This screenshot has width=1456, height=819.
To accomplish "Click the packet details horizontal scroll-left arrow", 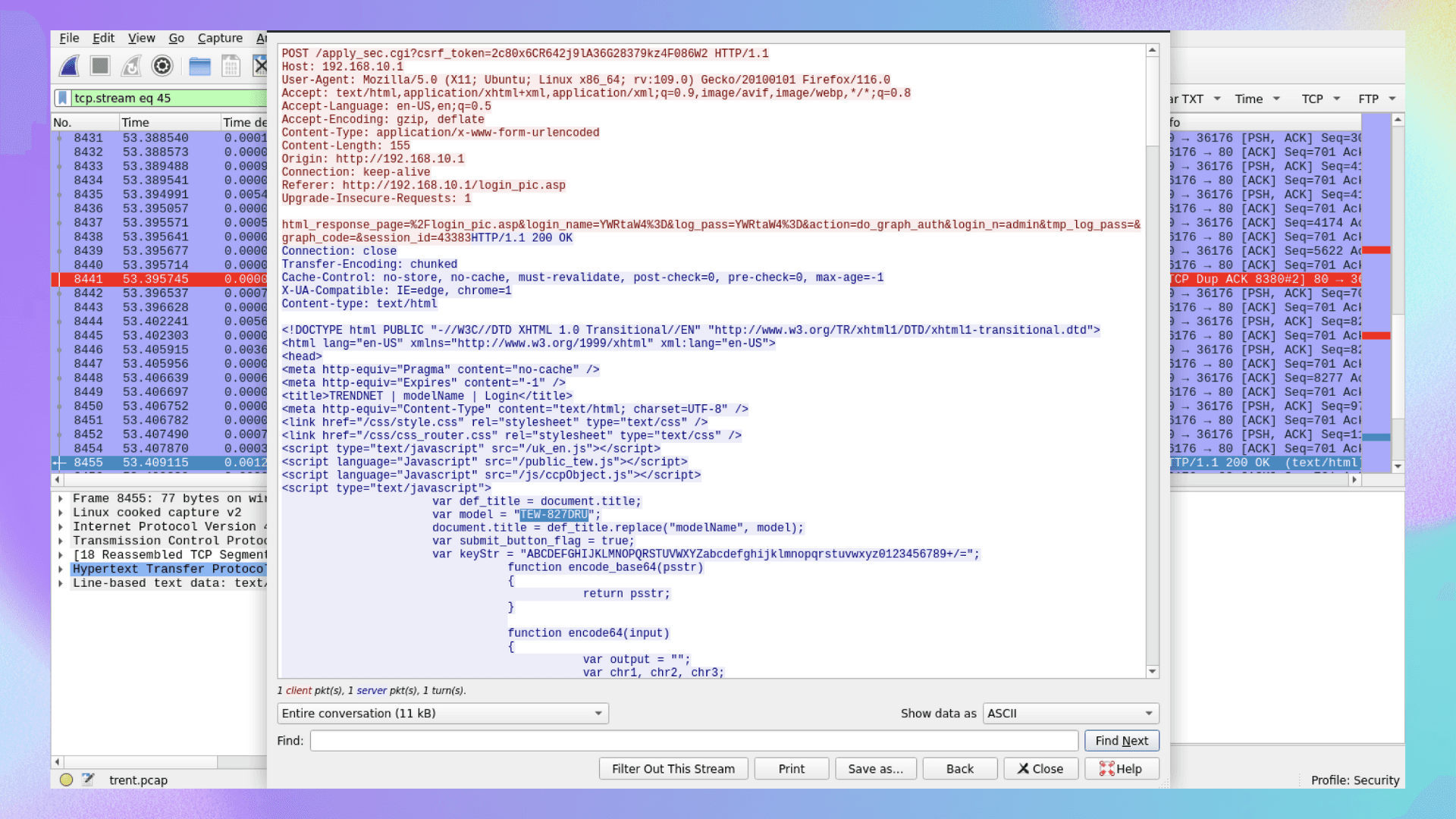I will 57,761.
